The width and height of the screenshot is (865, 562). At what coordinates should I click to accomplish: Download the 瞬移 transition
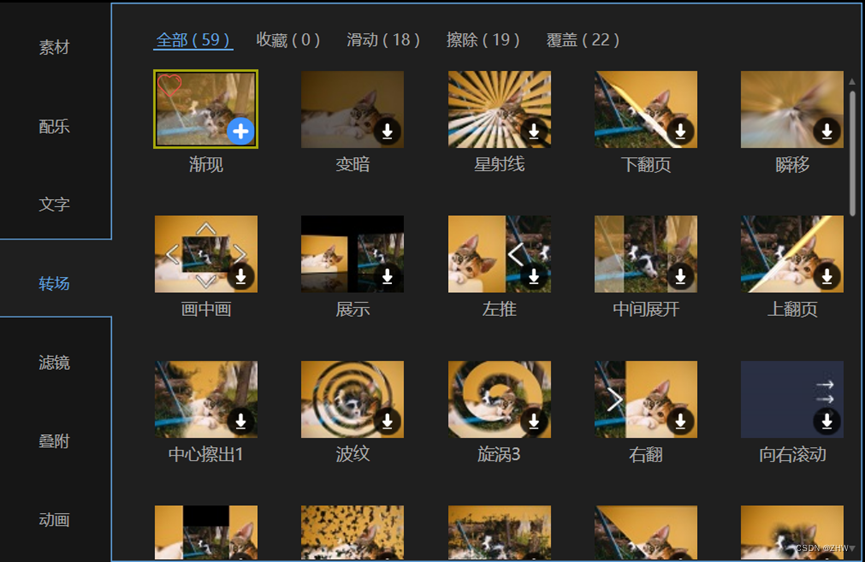click(827, 131)
